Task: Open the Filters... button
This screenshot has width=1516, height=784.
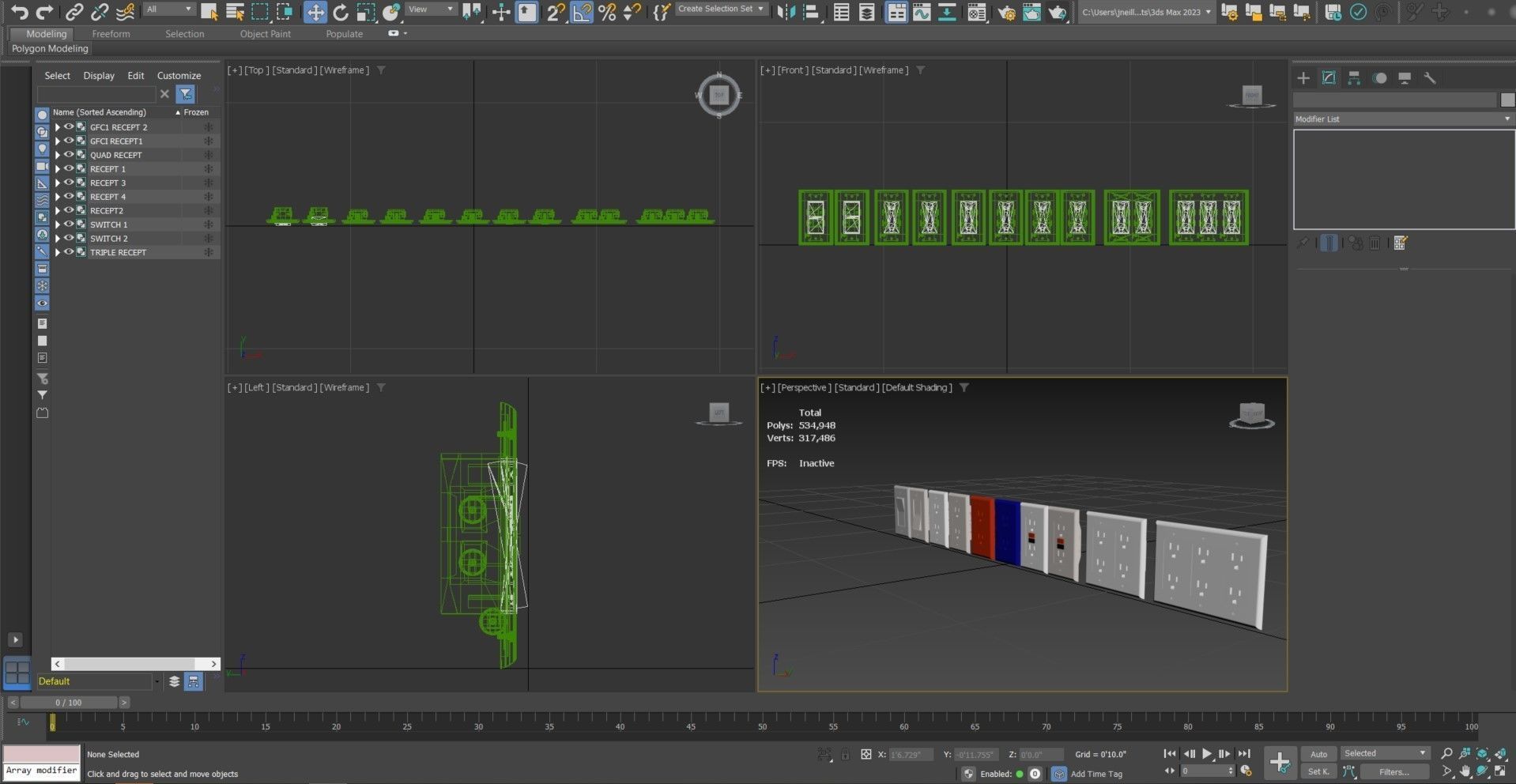Action: (1393, 771)
